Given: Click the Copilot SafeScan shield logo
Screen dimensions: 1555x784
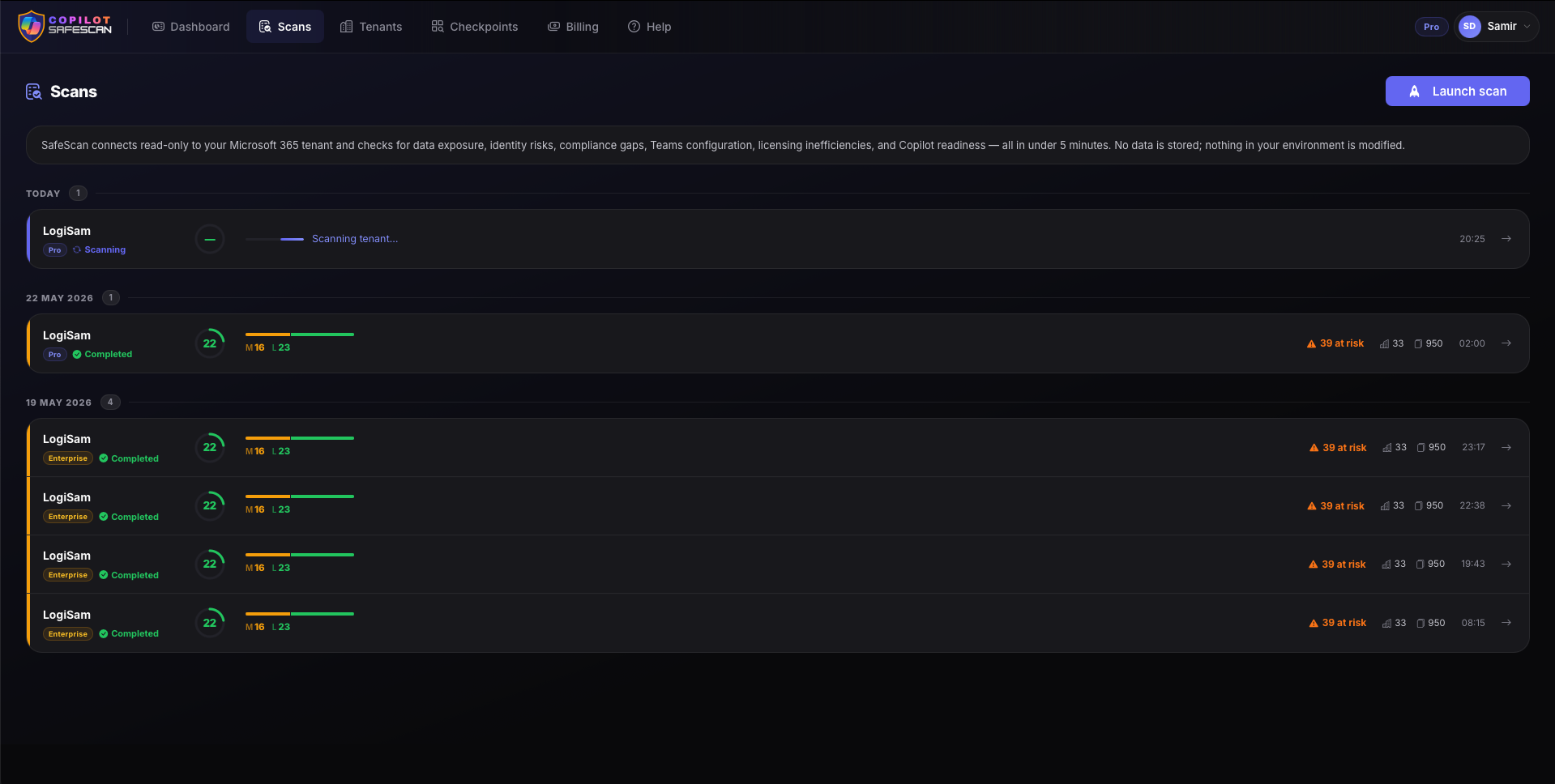Looking at the screenshot, I should [31, 27].
